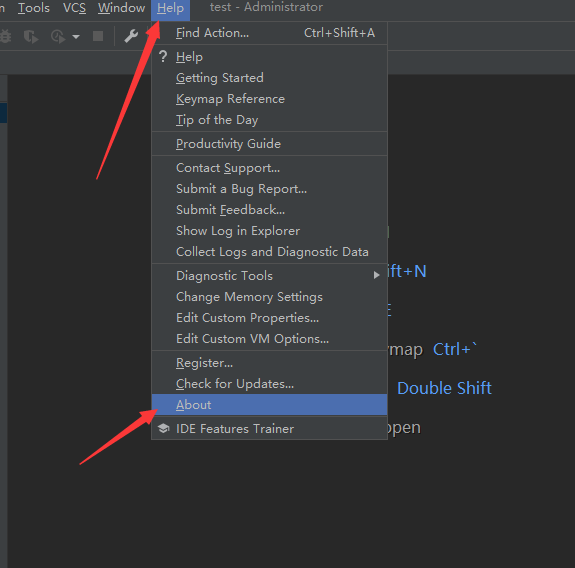Click the stop square toolbar icon
Viewport: 575px width, 568px height.
pyautogui.click(x=98, y=36)
